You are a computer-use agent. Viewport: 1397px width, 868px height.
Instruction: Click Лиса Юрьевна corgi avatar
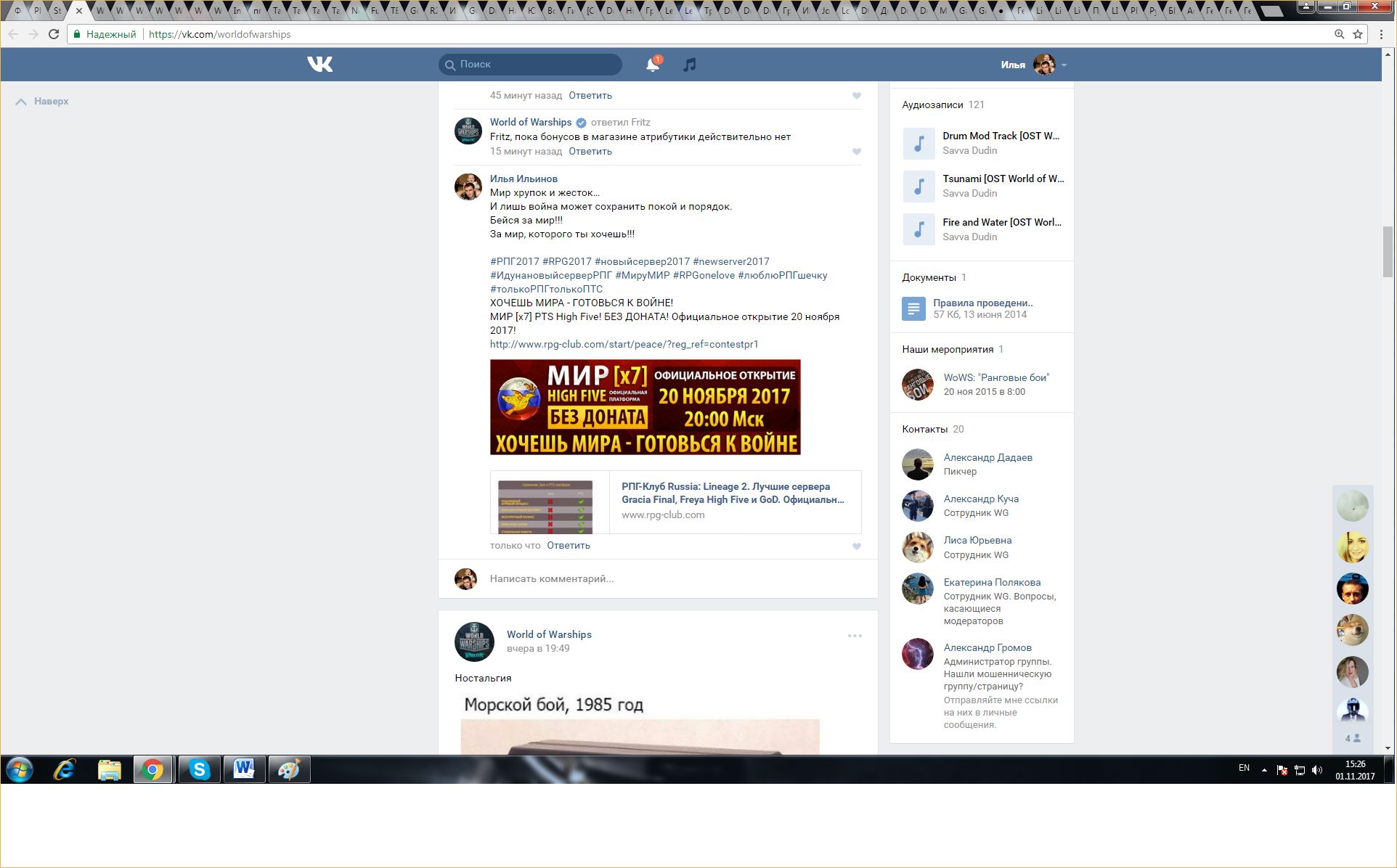click(917, 547)
